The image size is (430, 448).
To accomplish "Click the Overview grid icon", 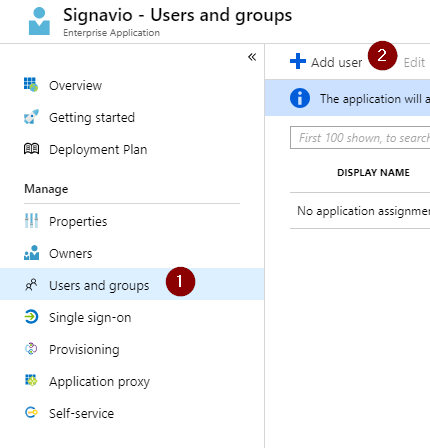I will pyautogui.click(x=31, y=85).
